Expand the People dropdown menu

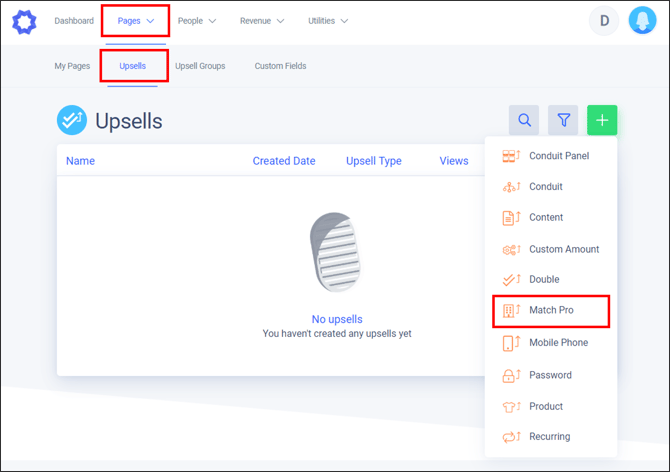(196, 21)
